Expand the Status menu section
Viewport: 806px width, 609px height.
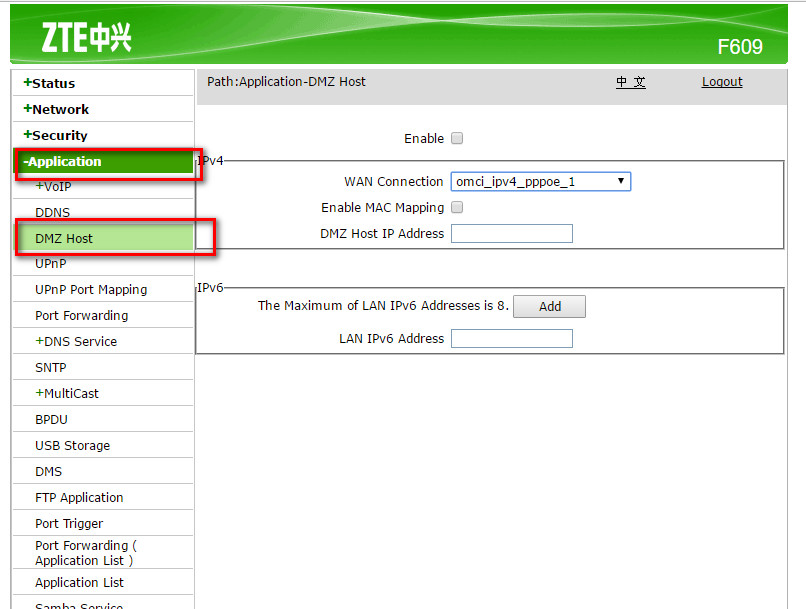[x=49, y=83]
